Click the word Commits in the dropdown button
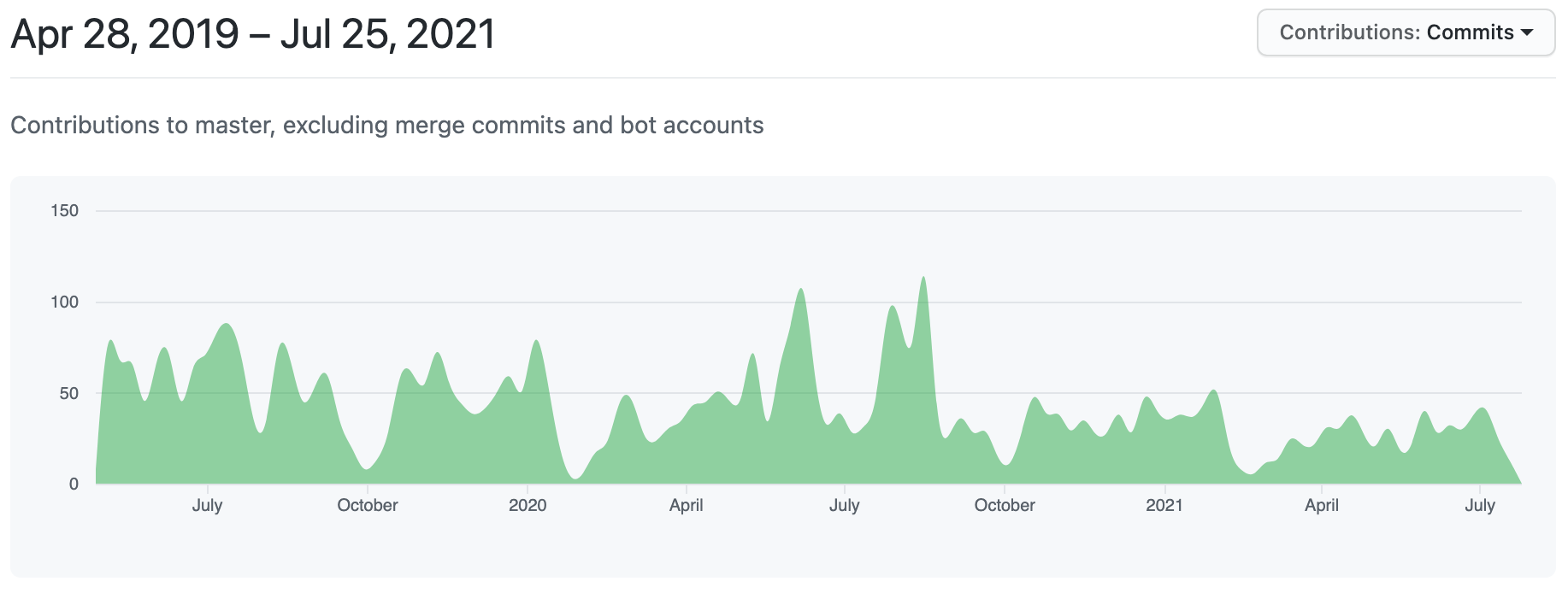The width and height of the screenshot is (1568, 593). (1470, 32)
